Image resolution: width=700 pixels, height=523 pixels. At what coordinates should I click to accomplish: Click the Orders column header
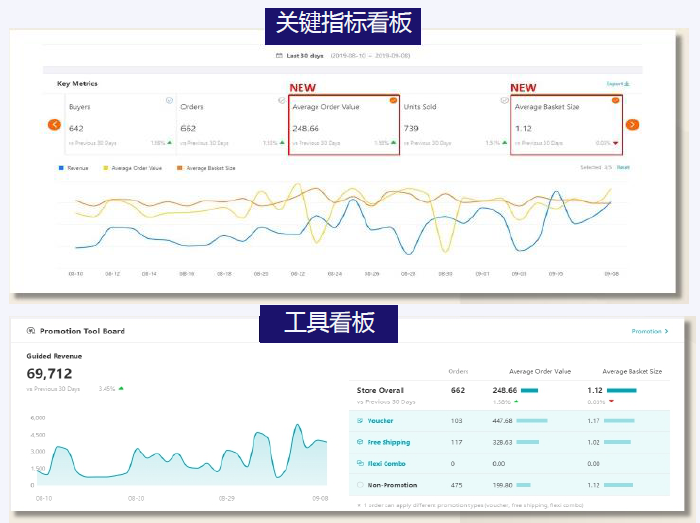458,371
